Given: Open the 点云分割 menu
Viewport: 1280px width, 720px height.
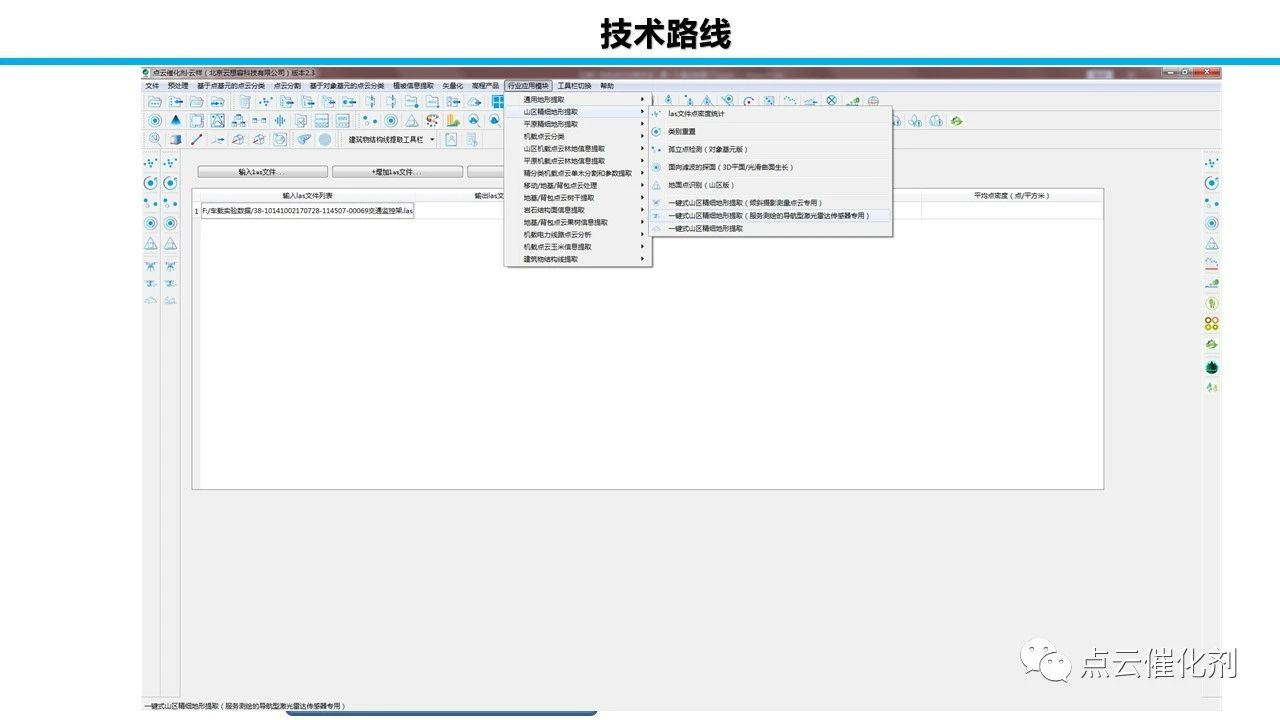Looking at the screenshot, I should 287,86.
